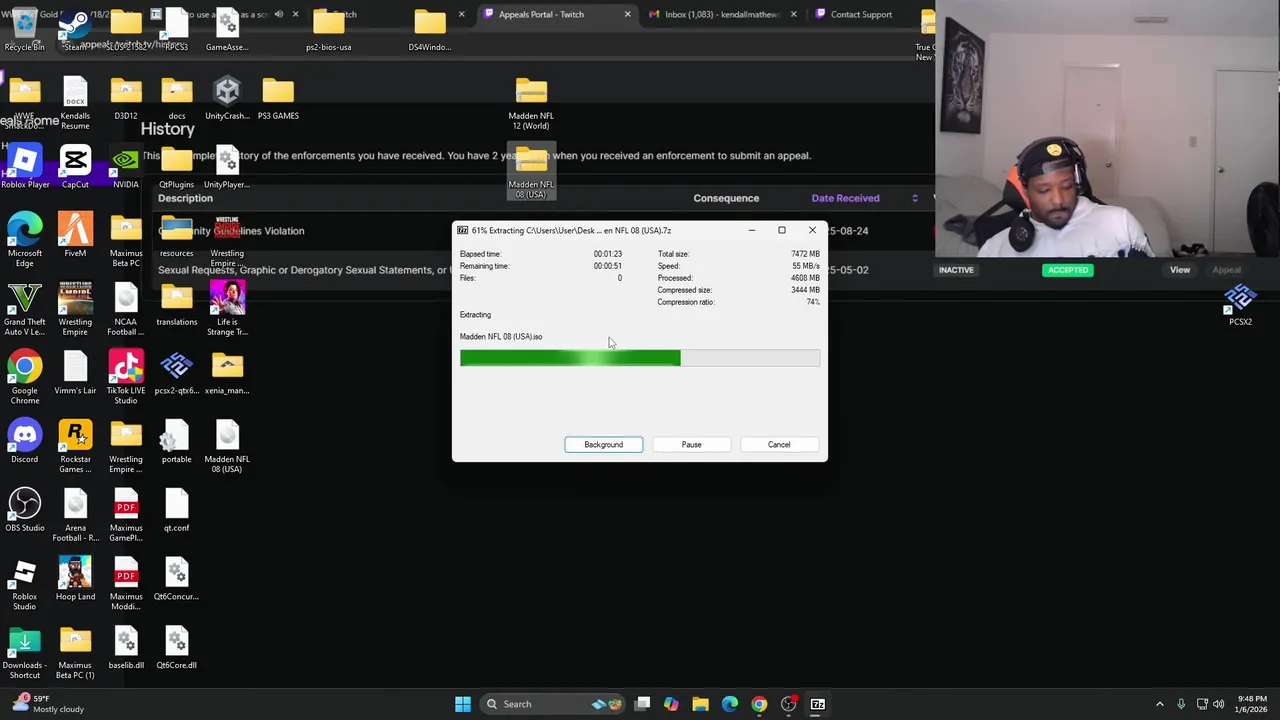Launch the Roblox Player shortcut
Screen dimensions: 1280x720
click(x=25, y=167)
